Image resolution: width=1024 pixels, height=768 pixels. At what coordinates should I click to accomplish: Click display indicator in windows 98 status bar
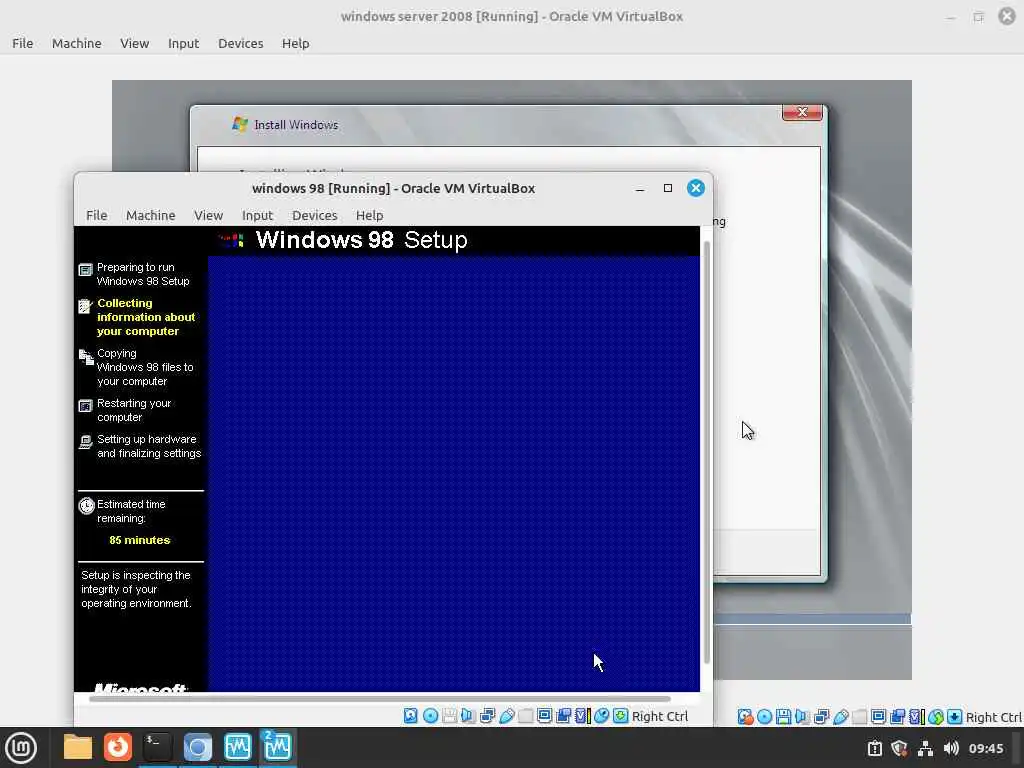545,716
